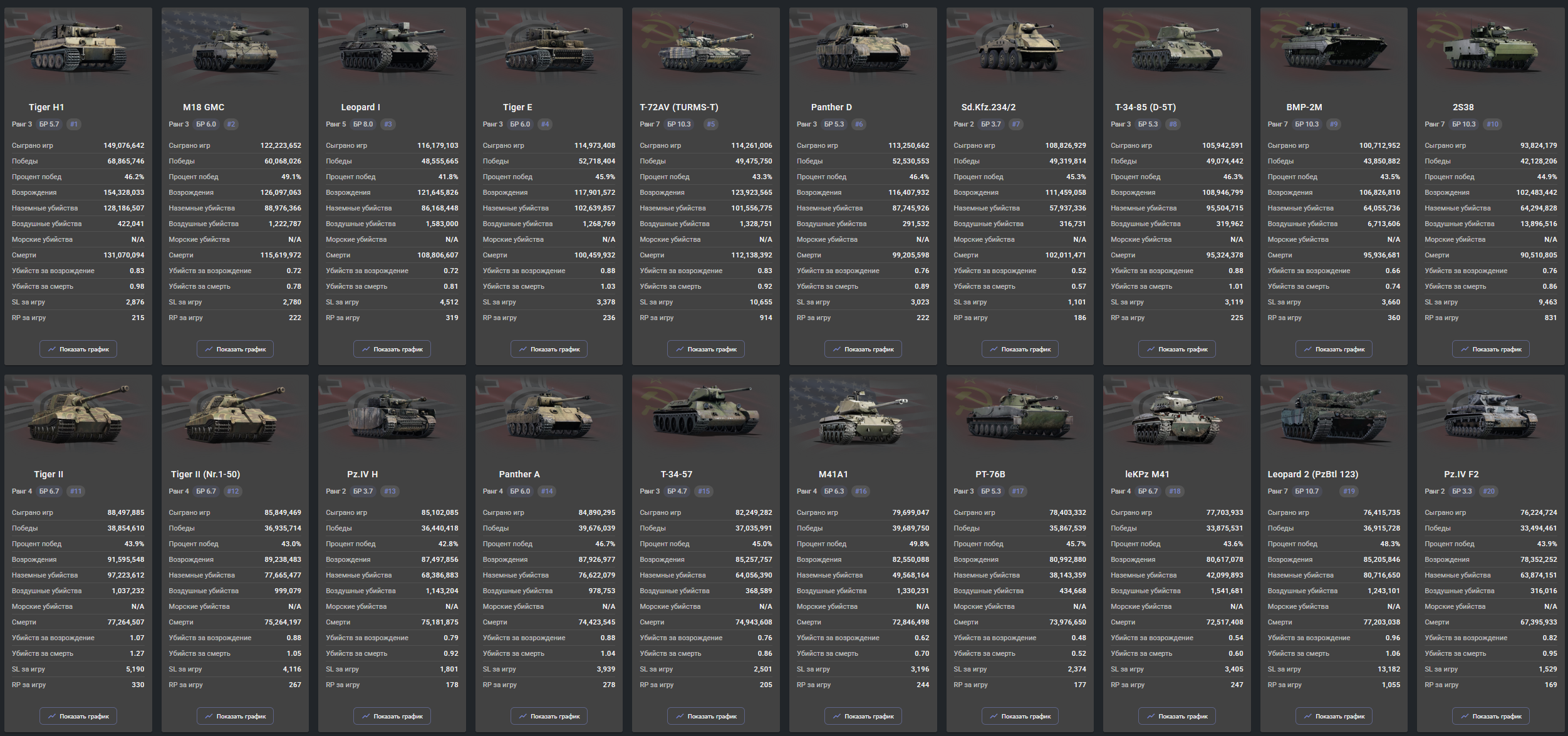This screenshot has height=736, width=1568.
Task: Show graph for M18 GMC
Action: 235,350
